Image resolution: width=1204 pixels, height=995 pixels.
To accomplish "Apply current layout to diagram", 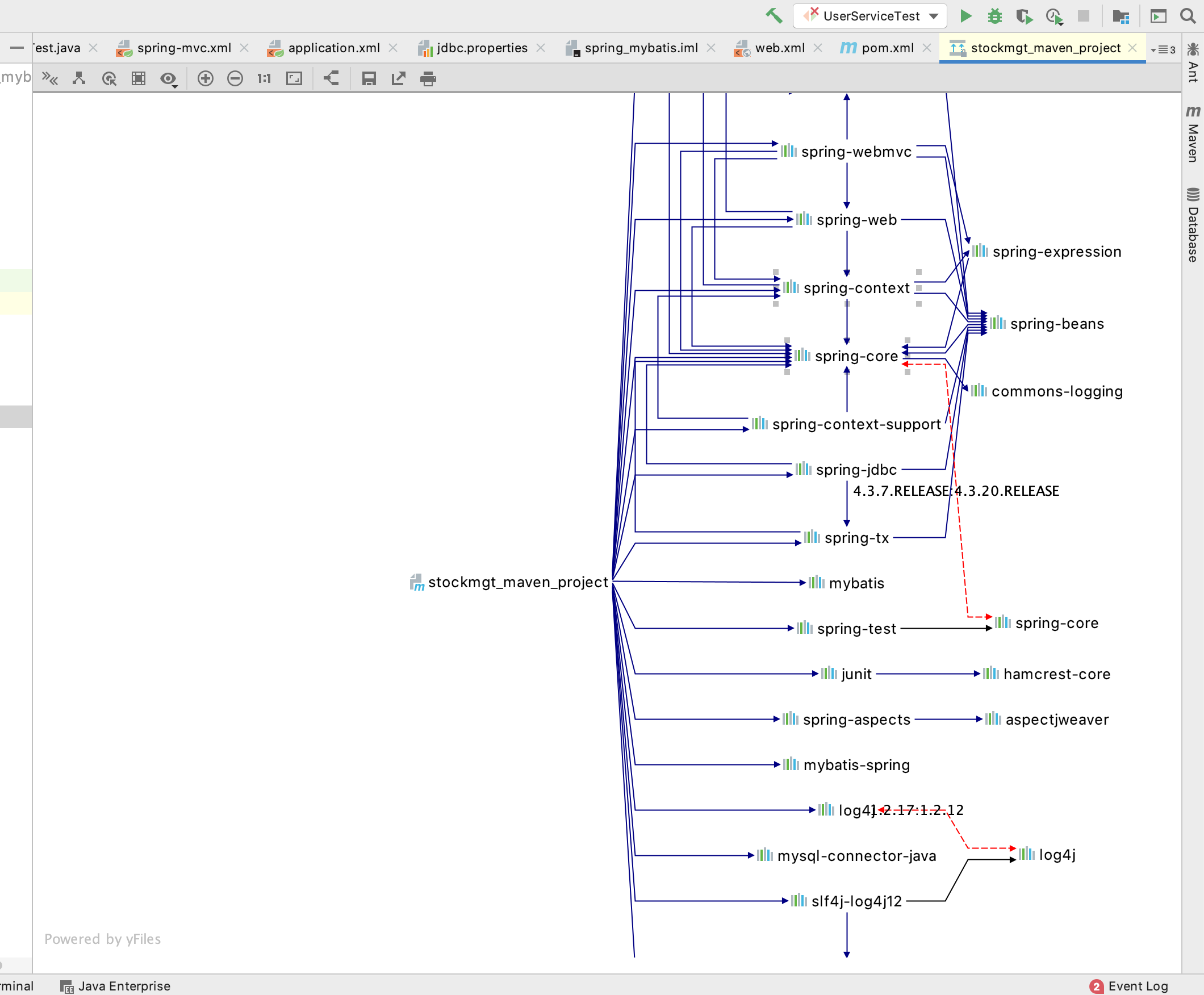I will click(331, 78).
